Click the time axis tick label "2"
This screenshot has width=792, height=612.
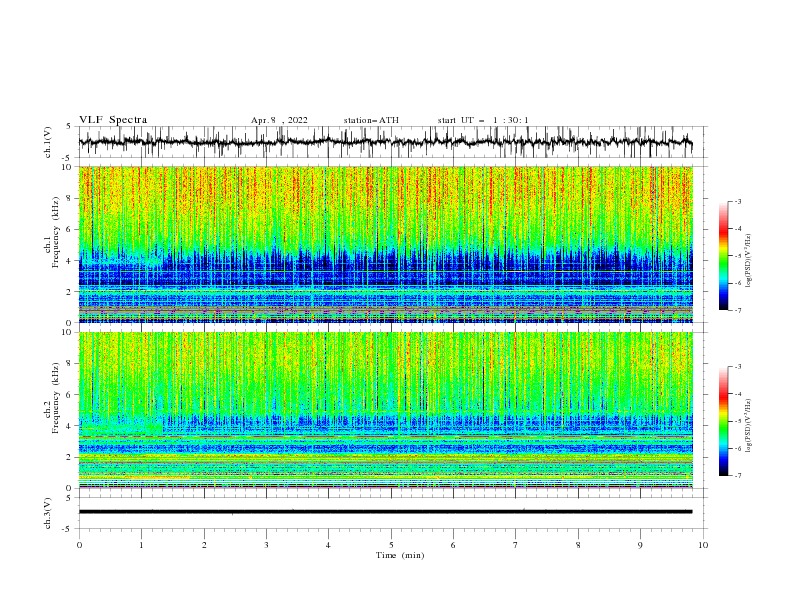(x=204, y=545)
